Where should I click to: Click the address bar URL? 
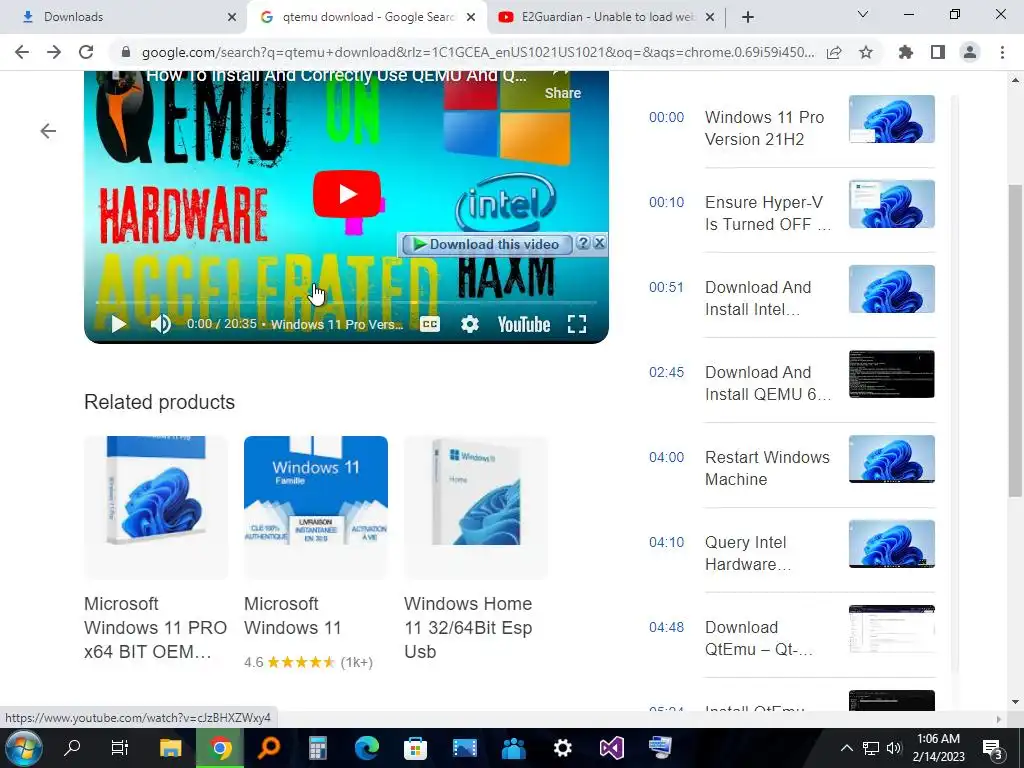tap(478, 52)
